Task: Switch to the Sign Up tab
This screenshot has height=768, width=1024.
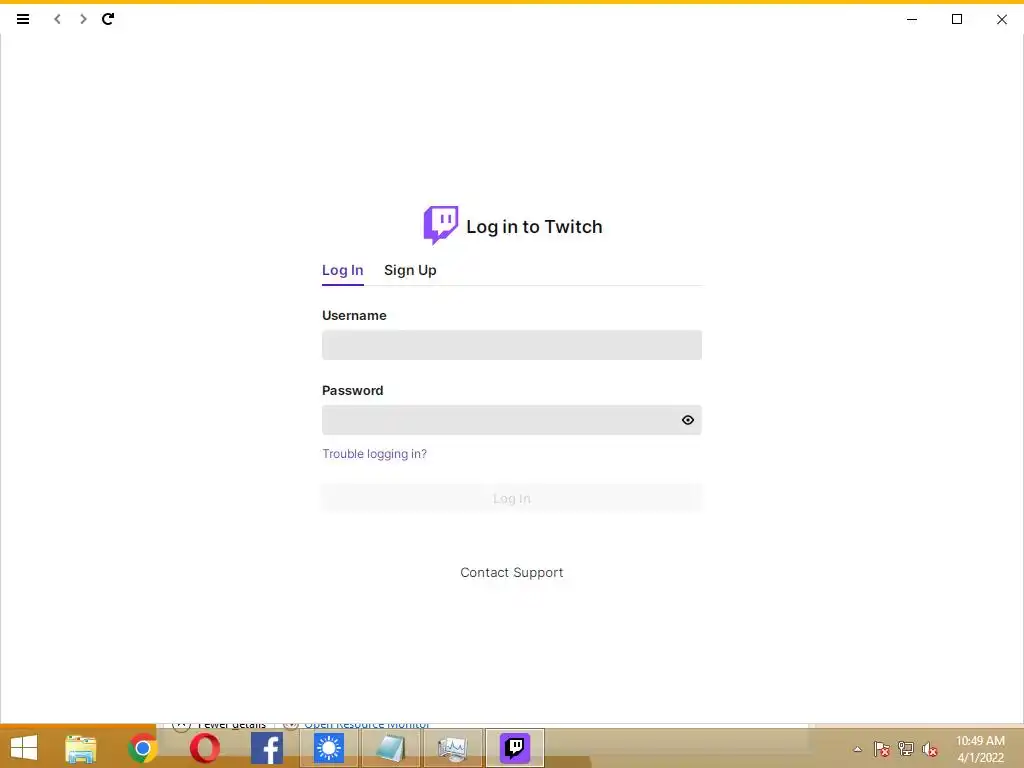Action: click(410, 270)
